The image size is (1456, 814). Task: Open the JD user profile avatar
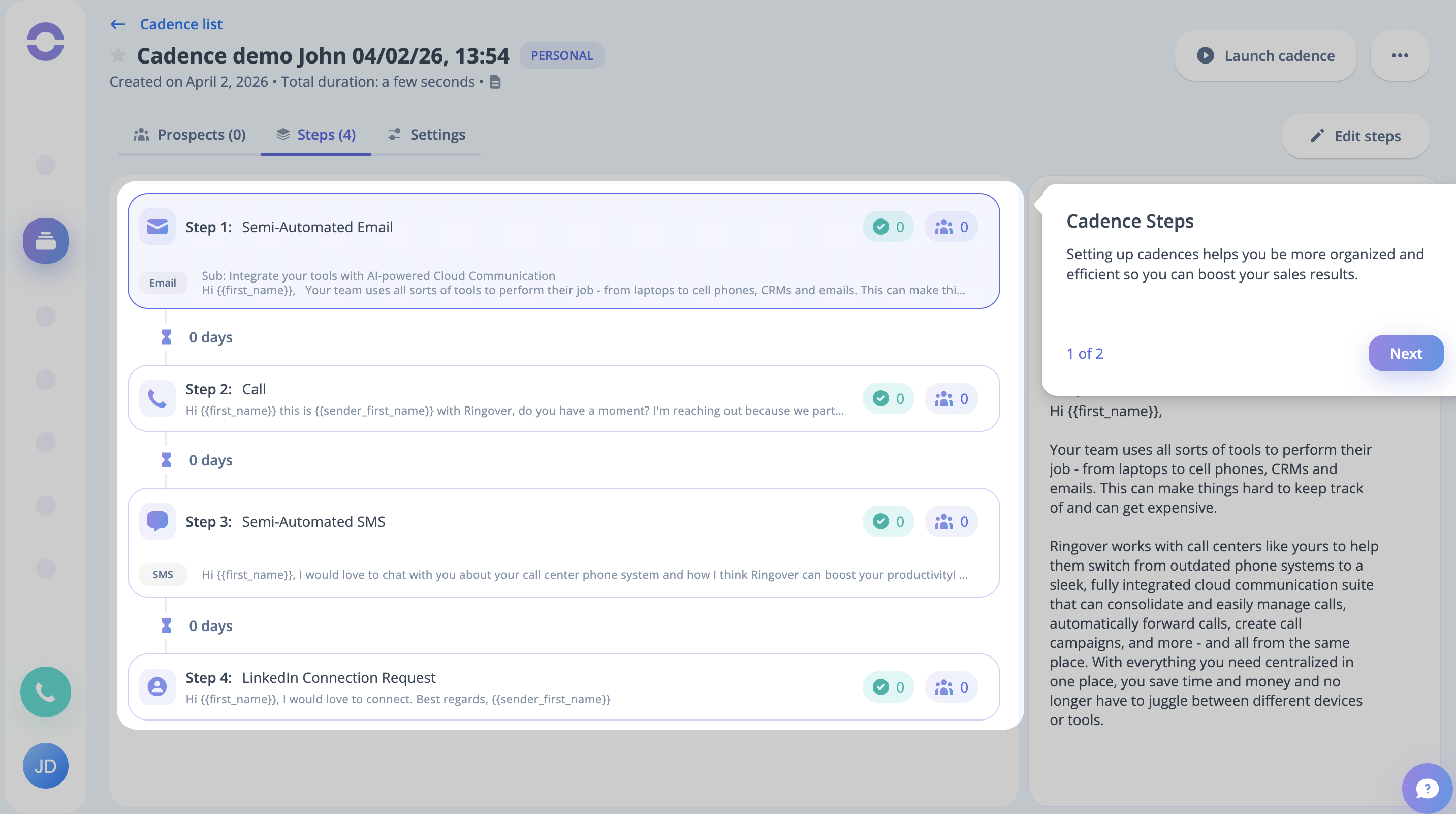(45, 766)
